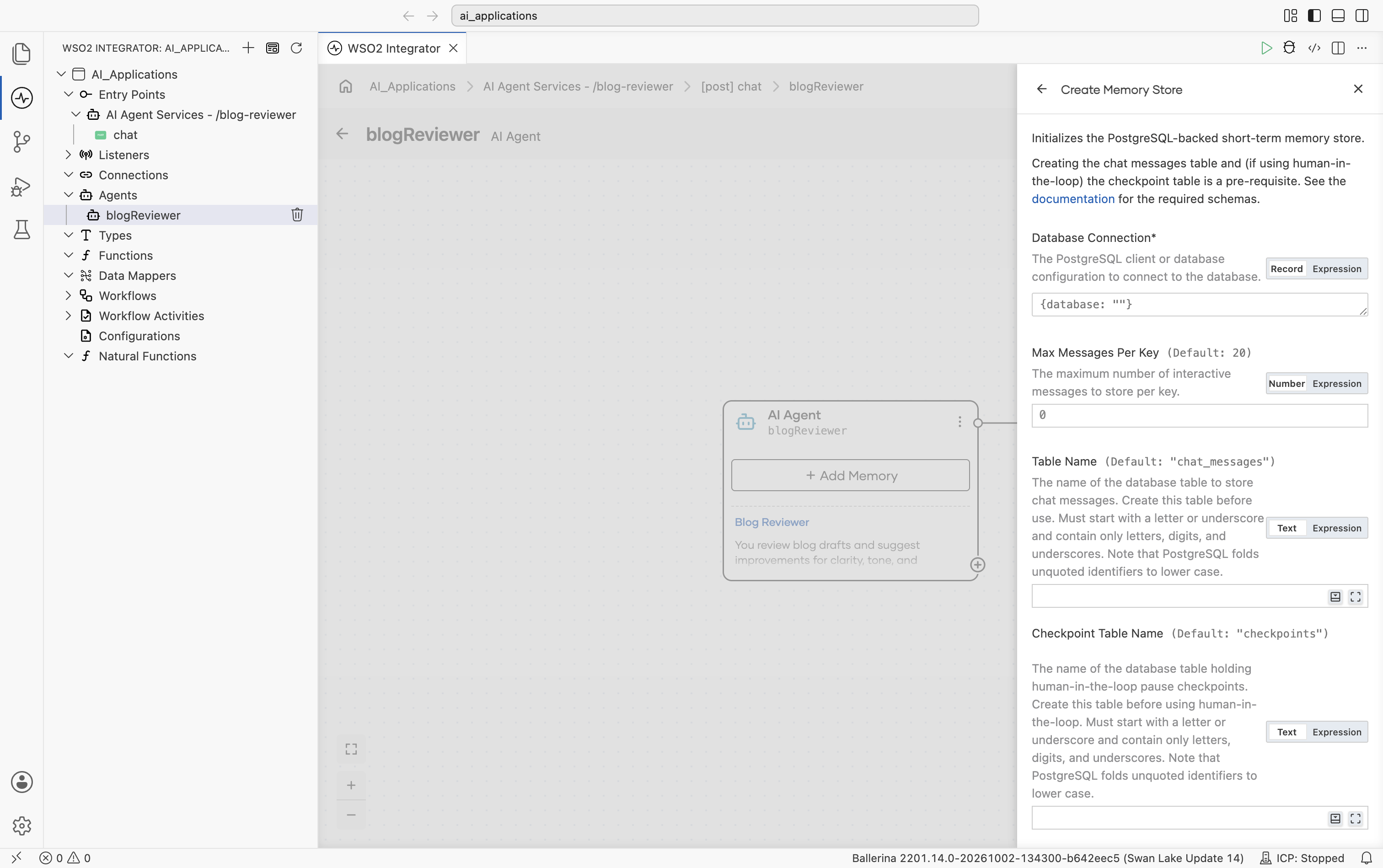Open the WSO2 Integrator activity bar icon
The width and height of the screenshot is (1383, 868).
(x=22, y=97)
